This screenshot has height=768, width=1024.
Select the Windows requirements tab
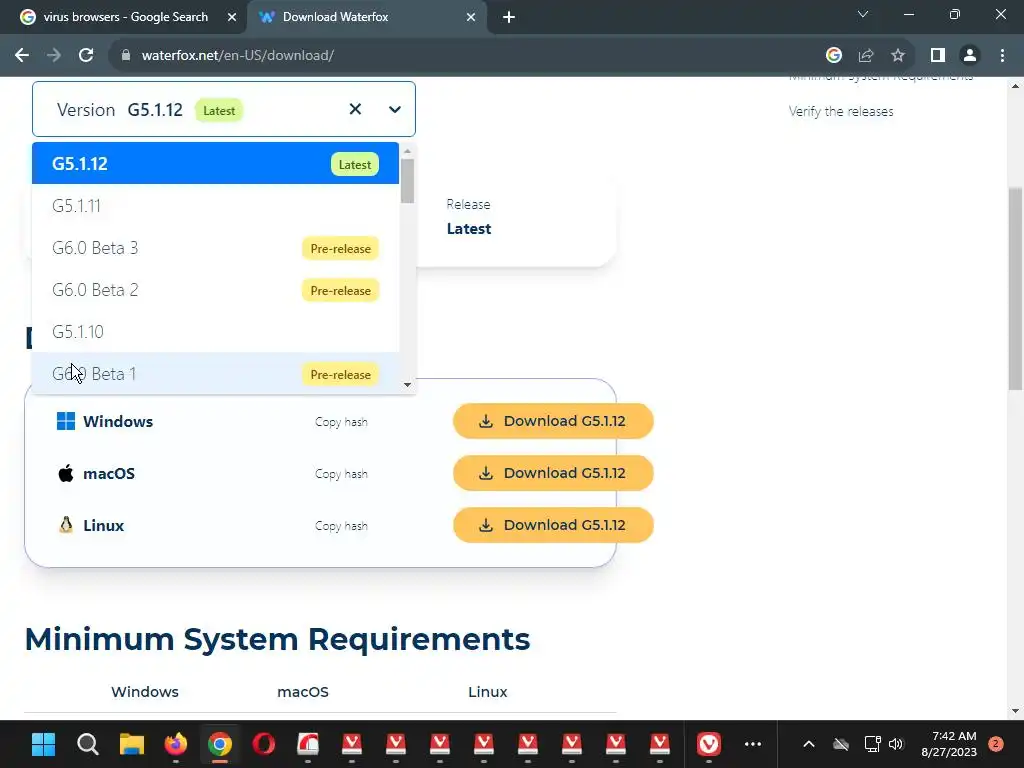pos(144,692)
